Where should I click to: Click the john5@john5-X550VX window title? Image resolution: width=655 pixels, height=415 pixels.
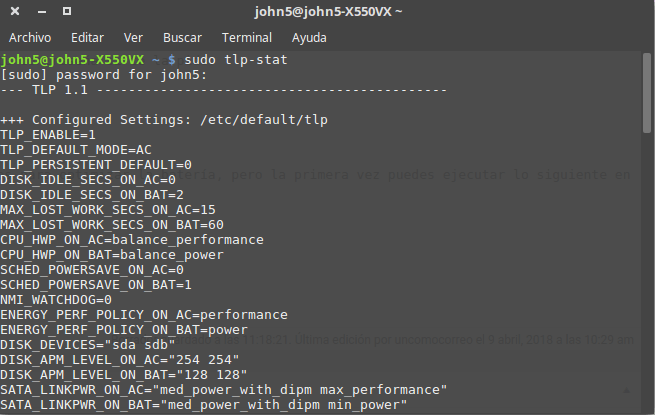click(x=328, y=11)
